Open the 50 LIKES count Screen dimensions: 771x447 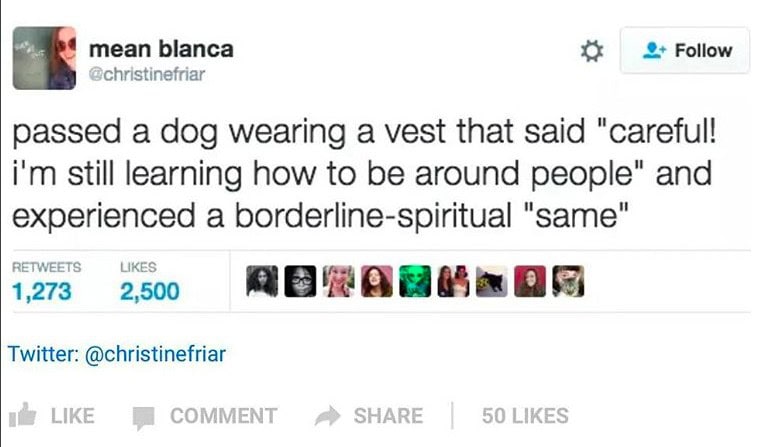point(525,416)
